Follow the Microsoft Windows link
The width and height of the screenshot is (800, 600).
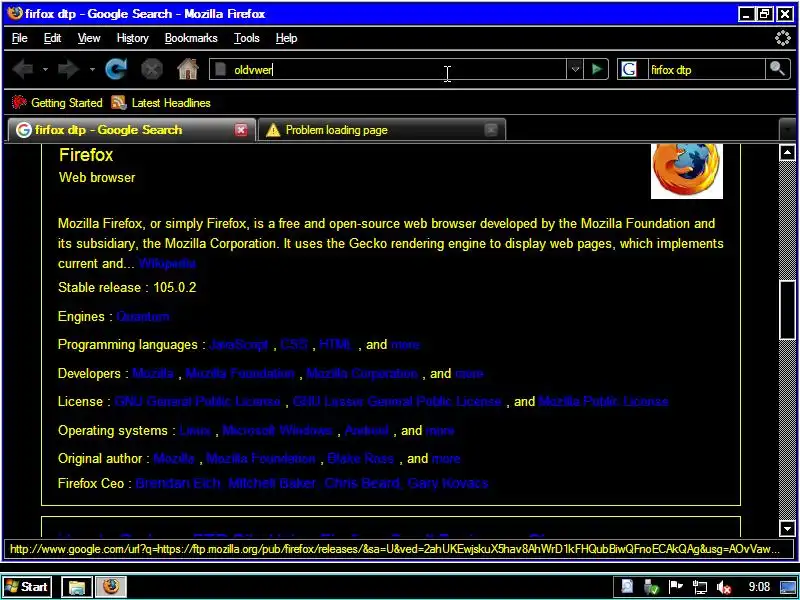[278, 431]
